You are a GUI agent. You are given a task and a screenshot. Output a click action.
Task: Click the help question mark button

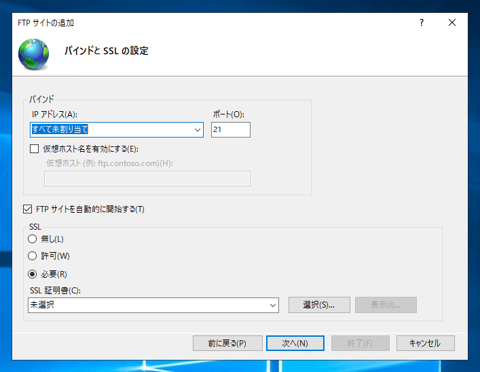422,23
